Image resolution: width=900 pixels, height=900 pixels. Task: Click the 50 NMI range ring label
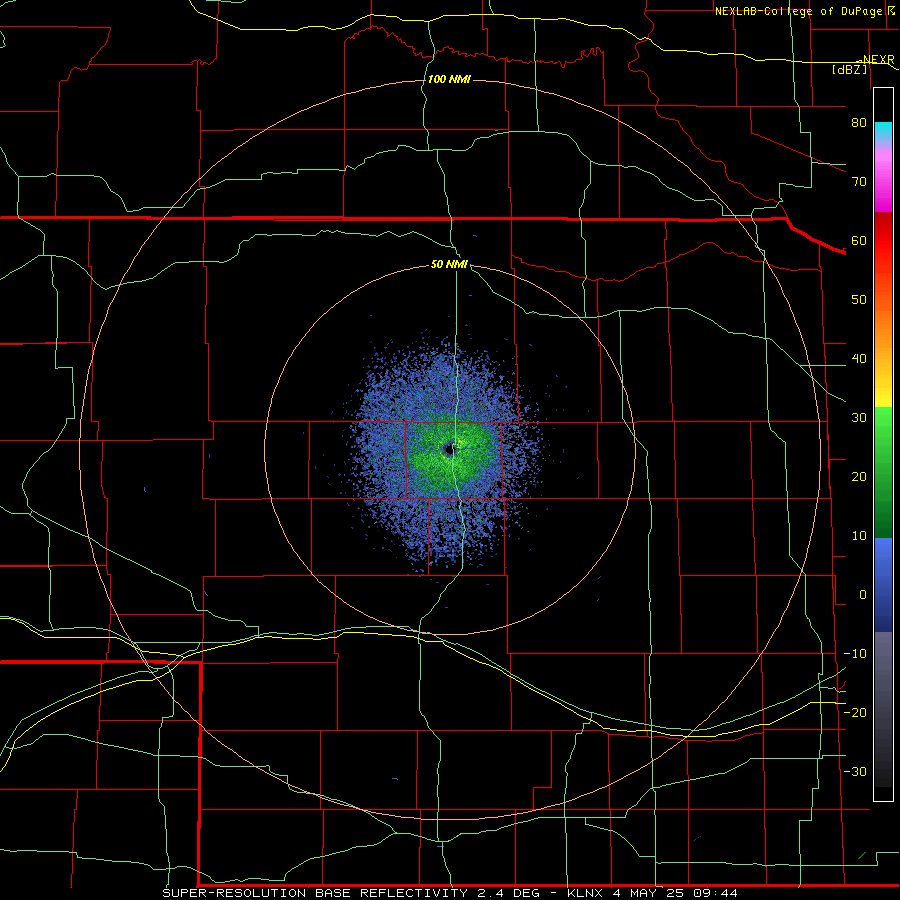[x=449, y=264]
